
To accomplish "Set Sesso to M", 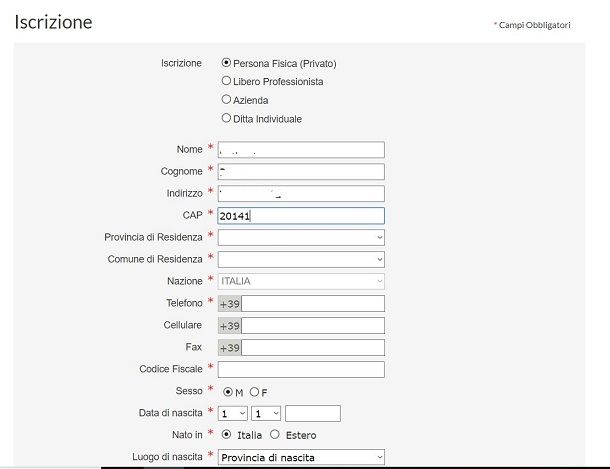I will [228, 392].
